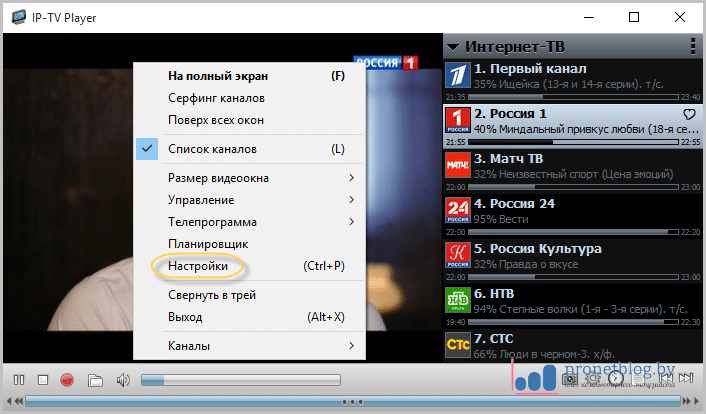Click the double left rewind arrows
Viewport: 706px width, 414px height.
(x=18, y=400)
